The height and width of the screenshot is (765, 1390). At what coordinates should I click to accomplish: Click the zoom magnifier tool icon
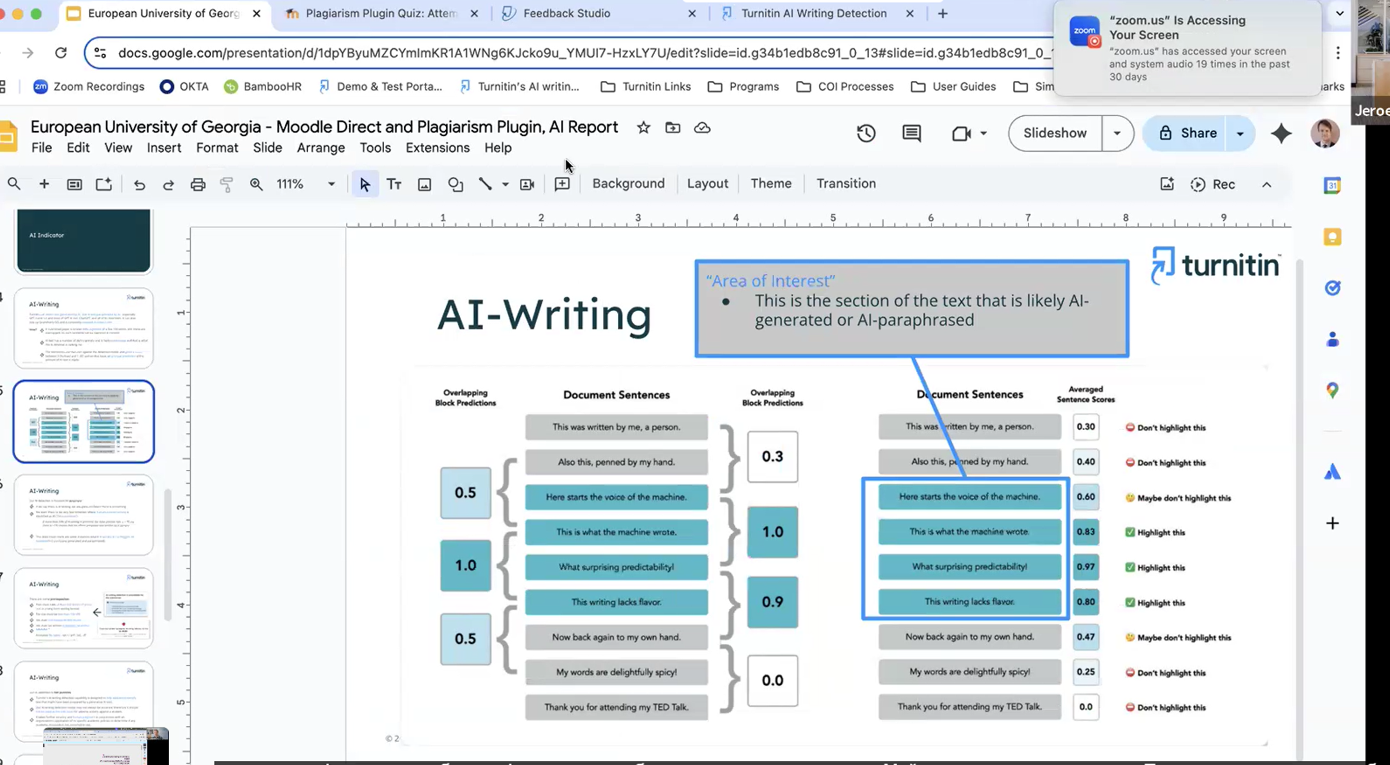click(x=257, y=184)
